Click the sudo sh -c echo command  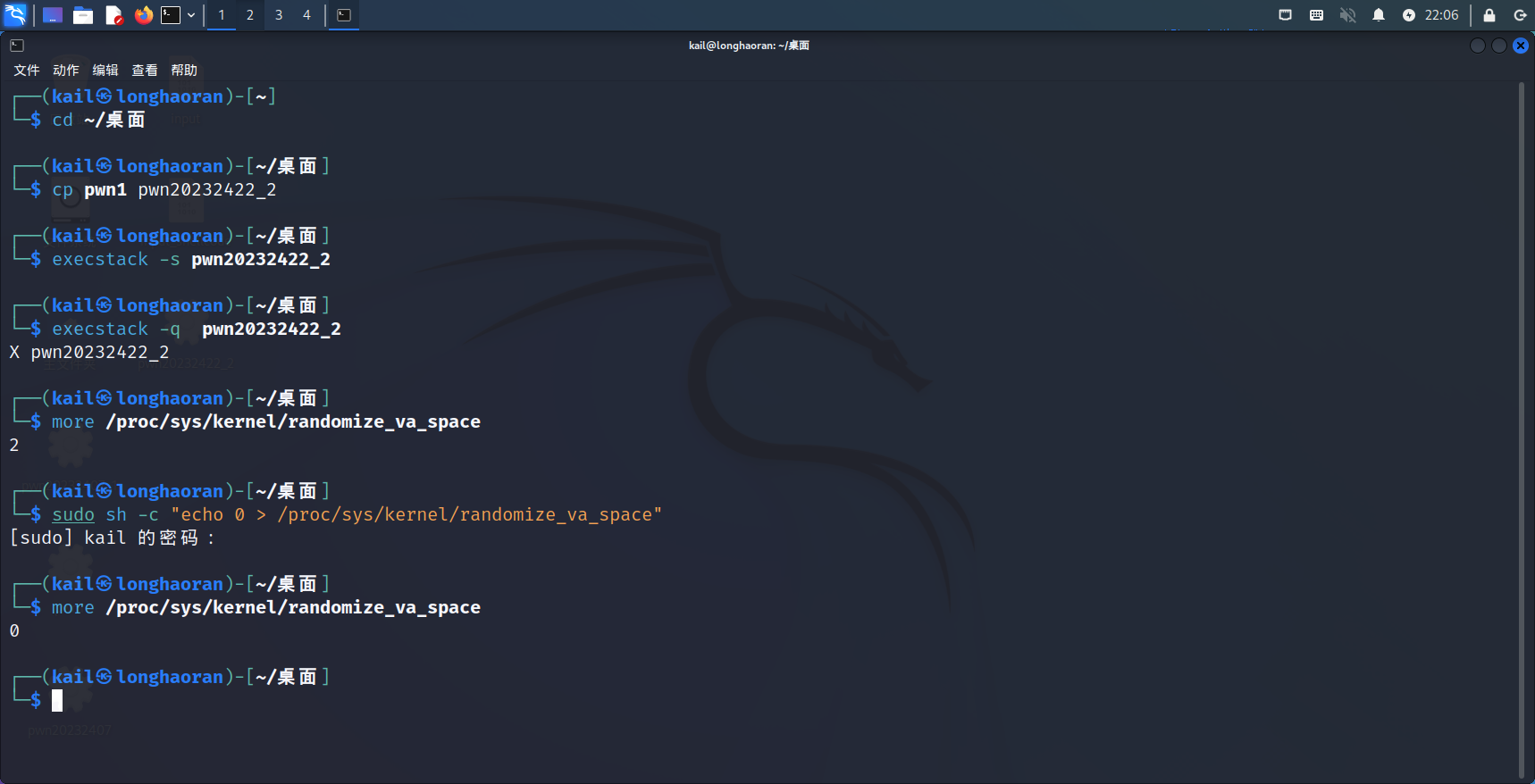pyautogui.click(x=357, y=514)
